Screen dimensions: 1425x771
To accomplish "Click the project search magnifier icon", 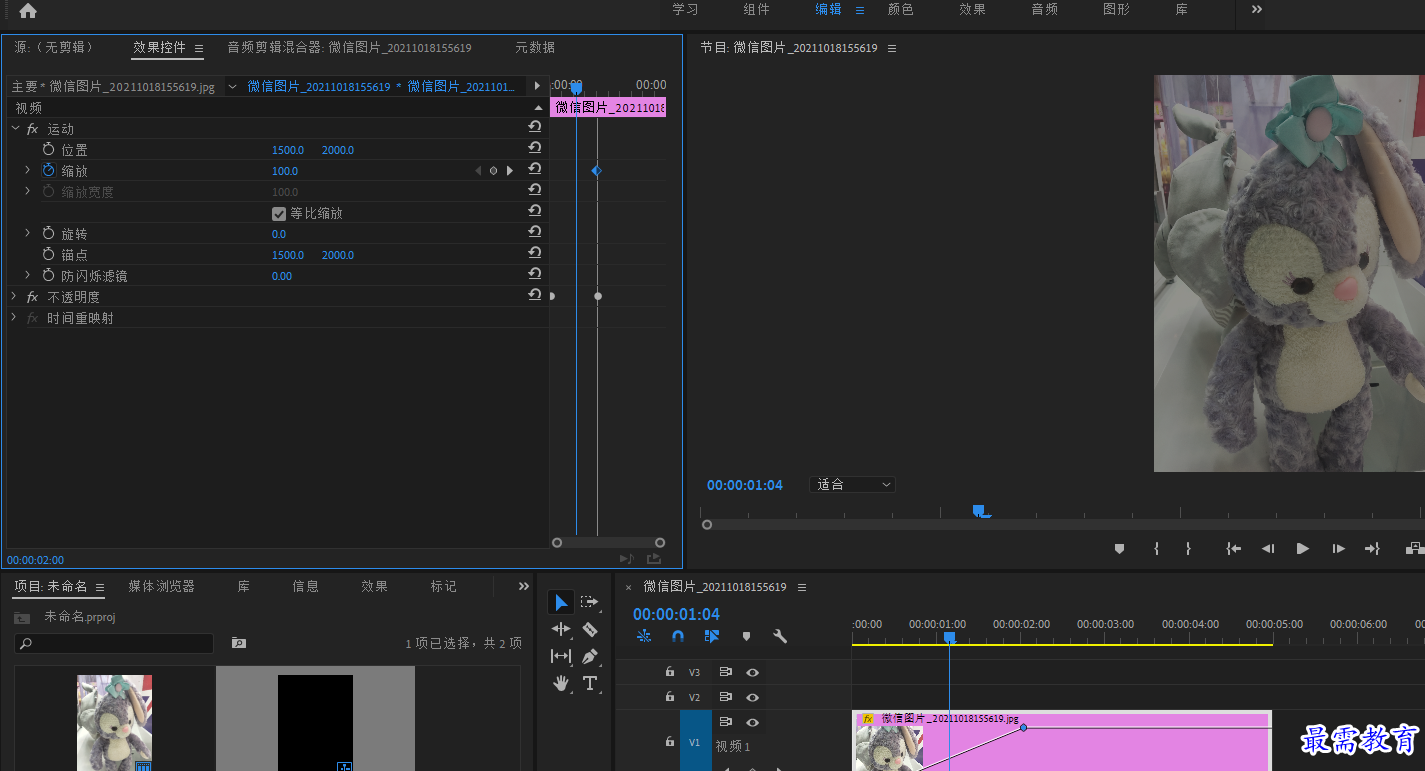I will 26,643.
